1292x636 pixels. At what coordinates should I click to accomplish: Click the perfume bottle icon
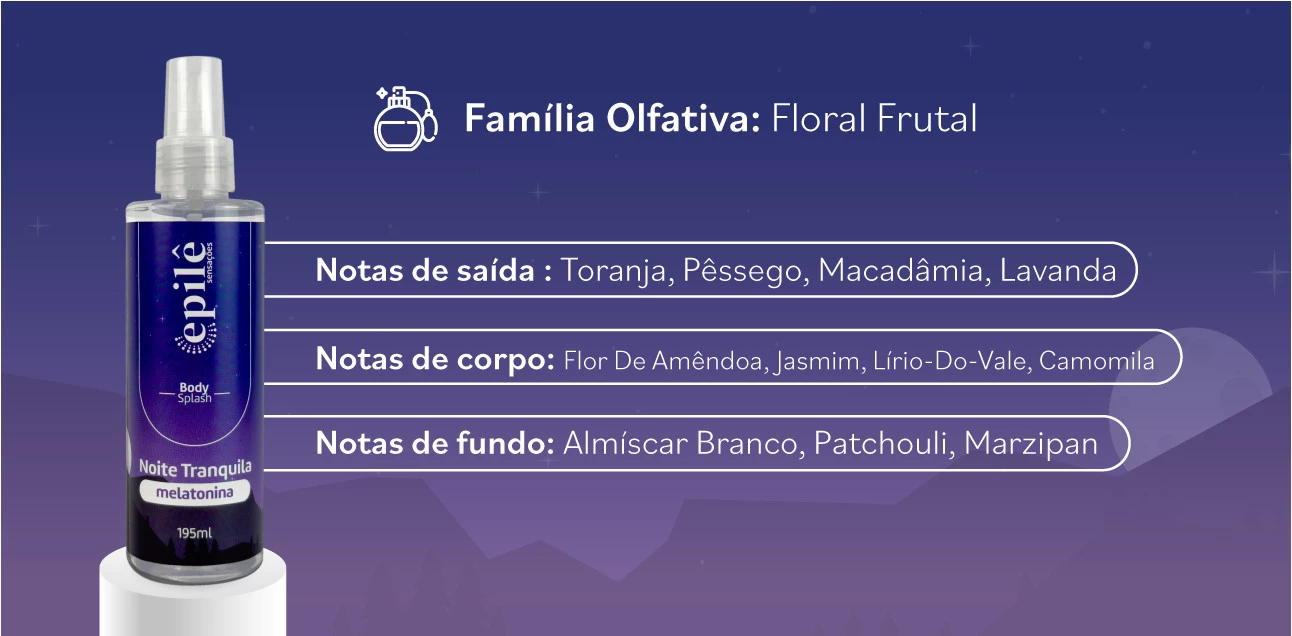point(405,119)
